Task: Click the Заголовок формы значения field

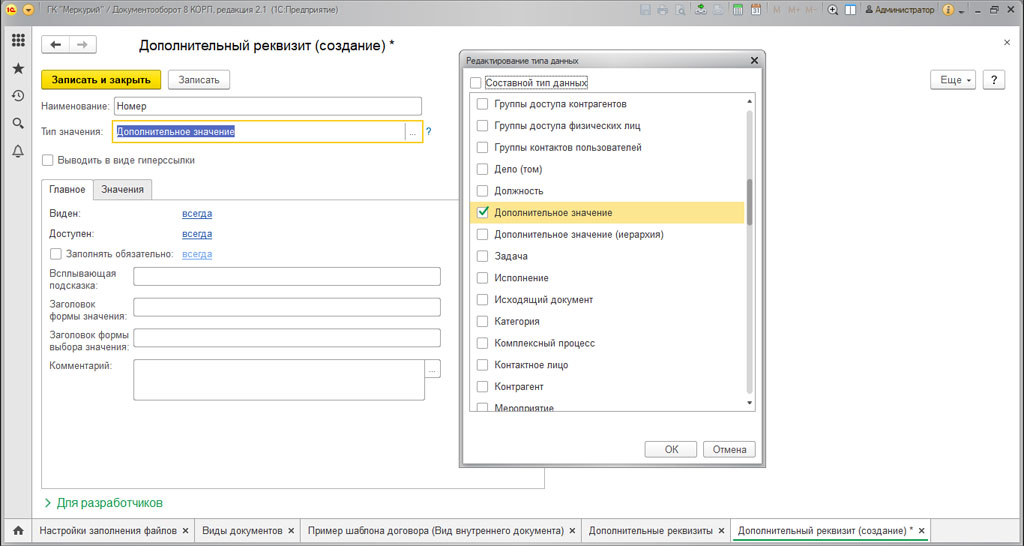Action: (287, 307)
